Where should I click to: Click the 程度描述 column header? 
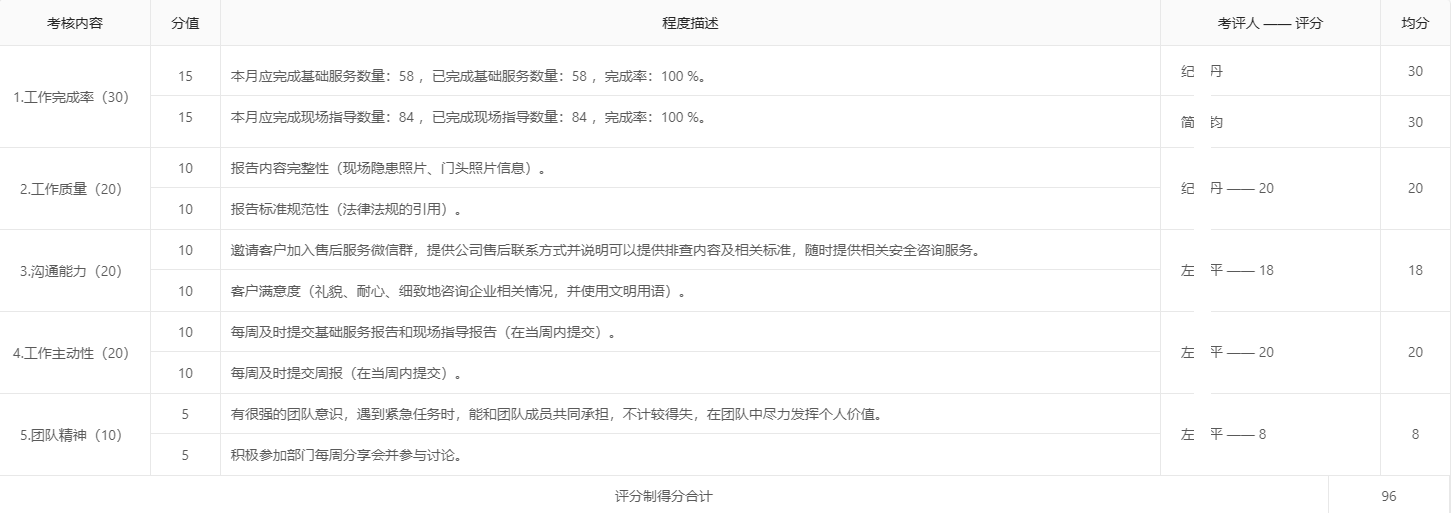(x=690, y=24)
